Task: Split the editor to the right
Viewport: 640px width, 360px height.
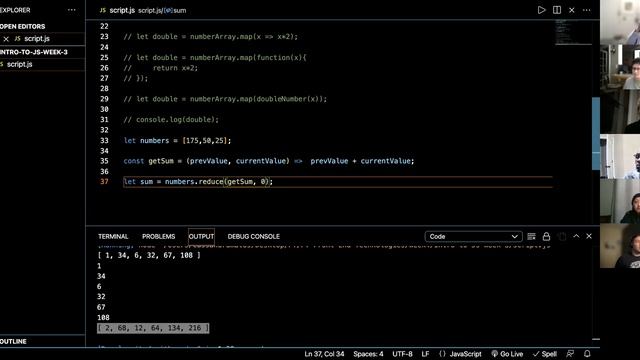Action: [x=557, y=10]
